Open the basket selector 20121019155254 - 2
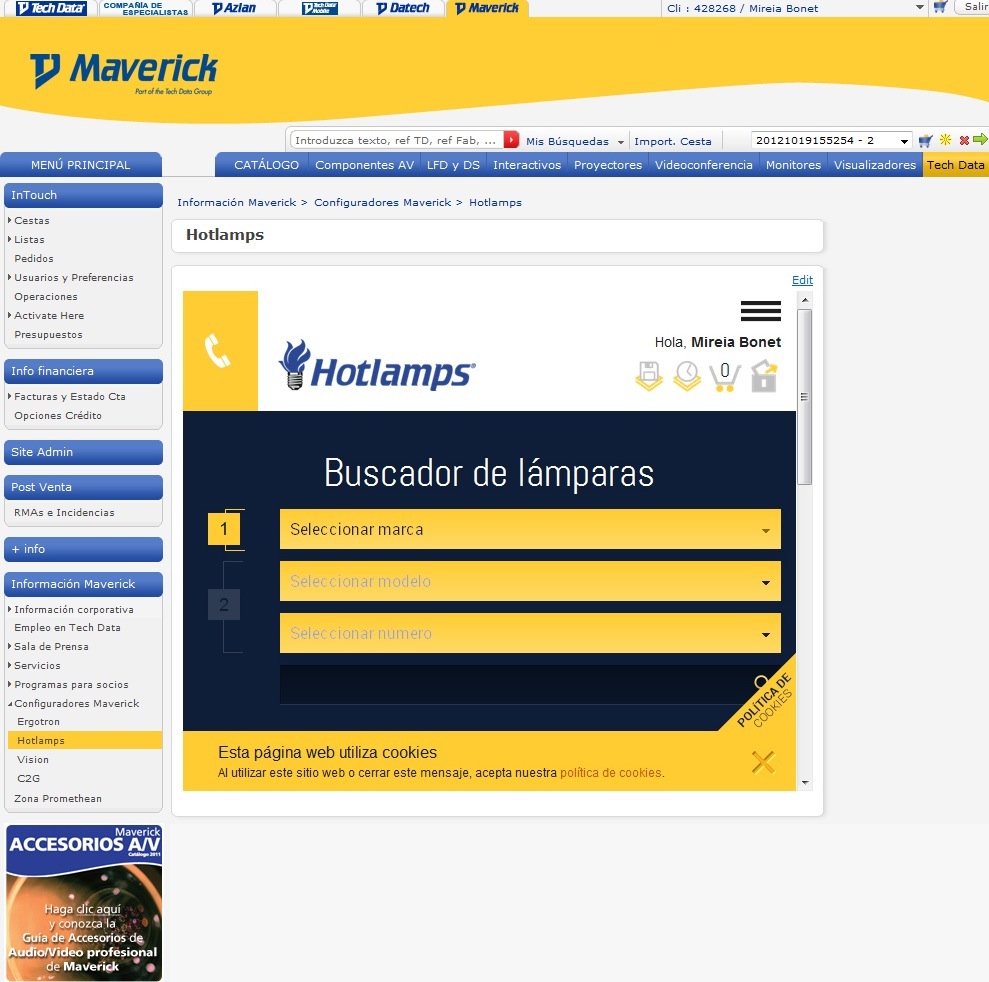 point(831,141)
